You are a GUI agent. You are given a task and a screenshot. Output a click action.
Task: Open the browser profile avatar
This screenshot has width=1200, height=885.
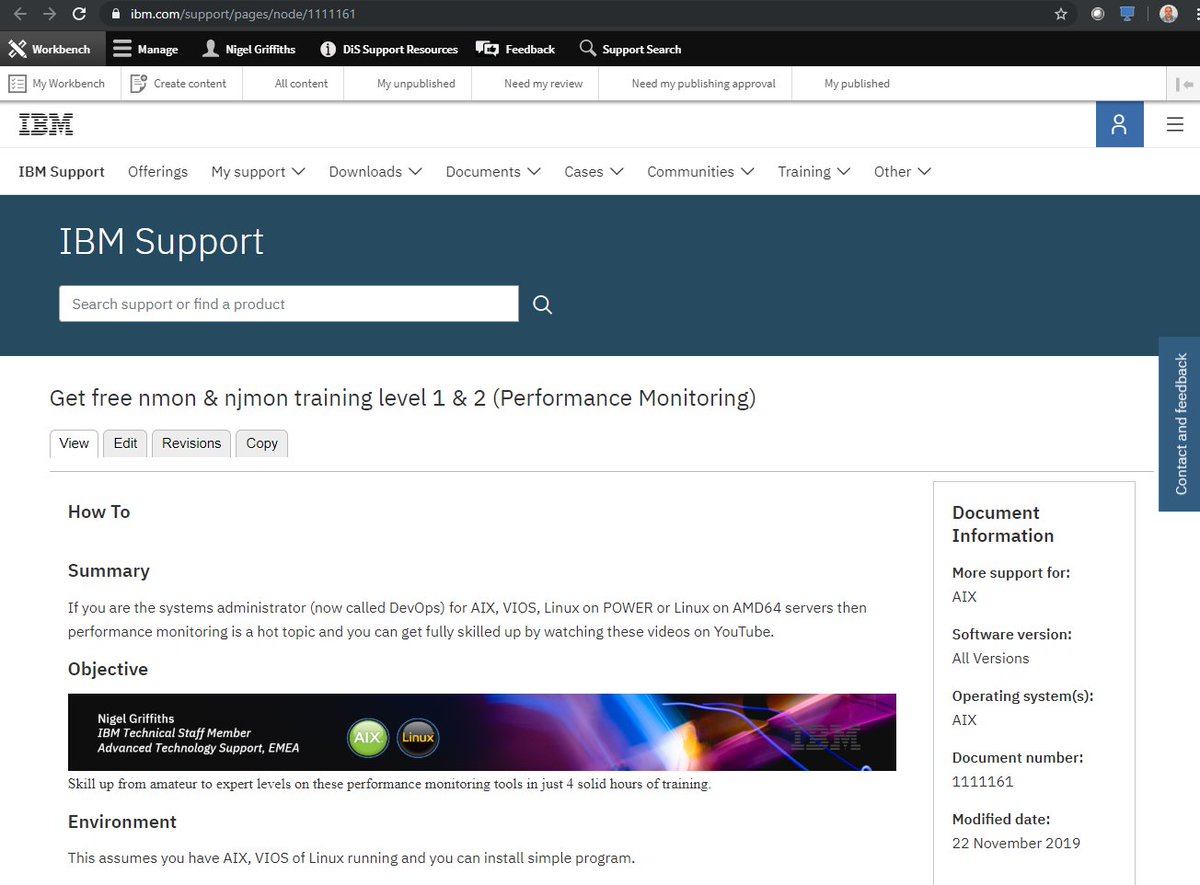pyautogui.click(x=1168, y=14)
